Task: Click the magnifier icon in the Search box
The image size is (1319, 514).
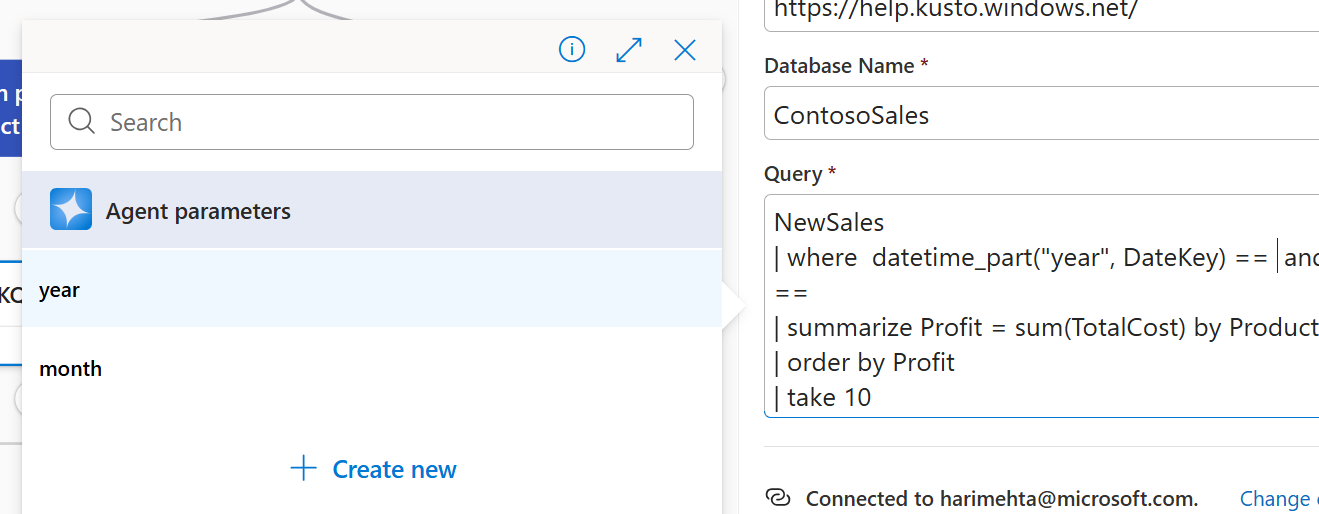Action: click(82, 121)
